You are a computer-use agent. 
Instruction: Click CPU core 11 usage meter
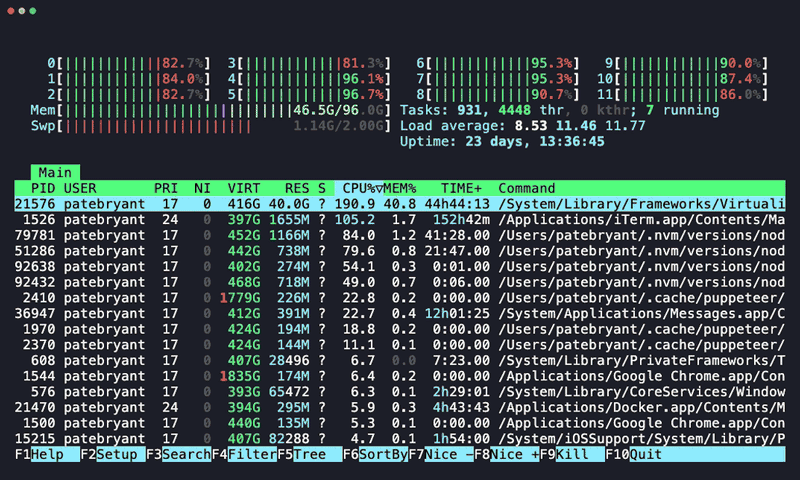pos(682,94)
